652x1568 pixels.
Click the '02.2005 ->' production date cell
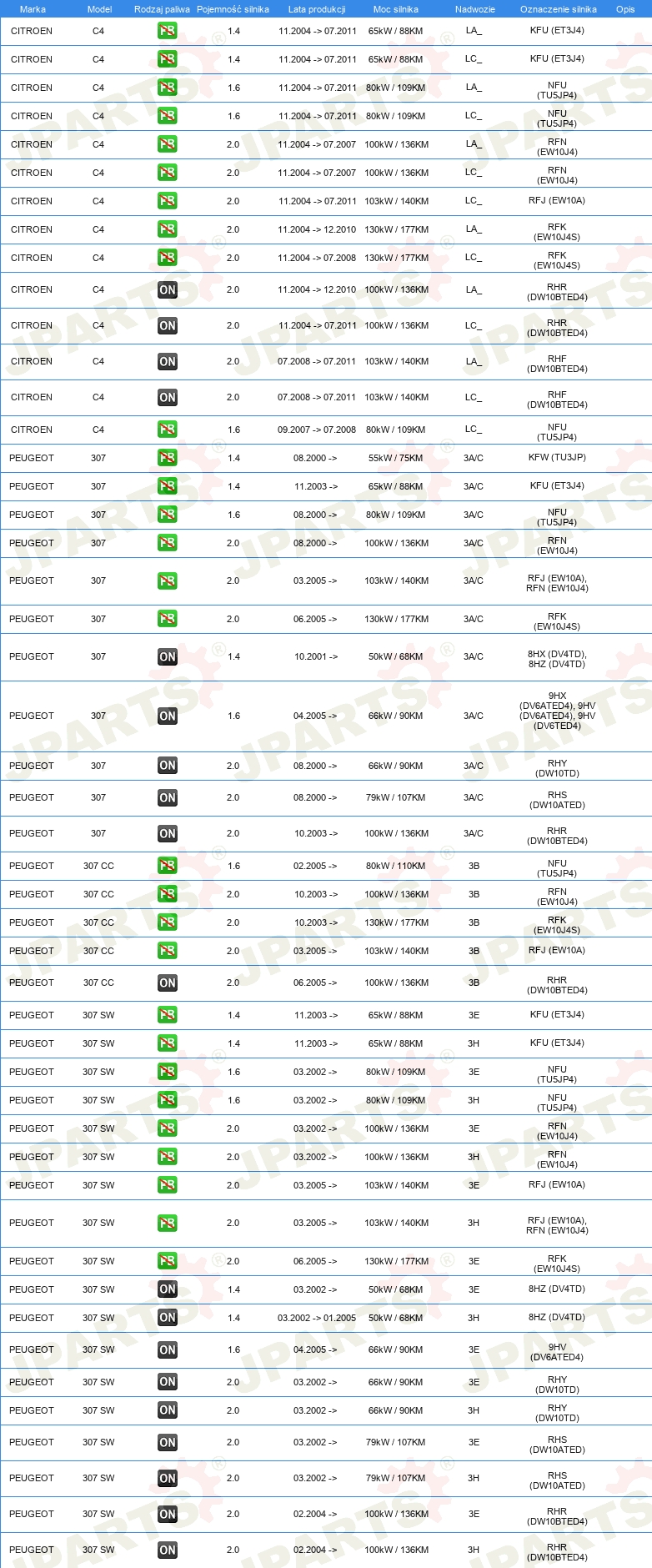[x=315, y=866]
